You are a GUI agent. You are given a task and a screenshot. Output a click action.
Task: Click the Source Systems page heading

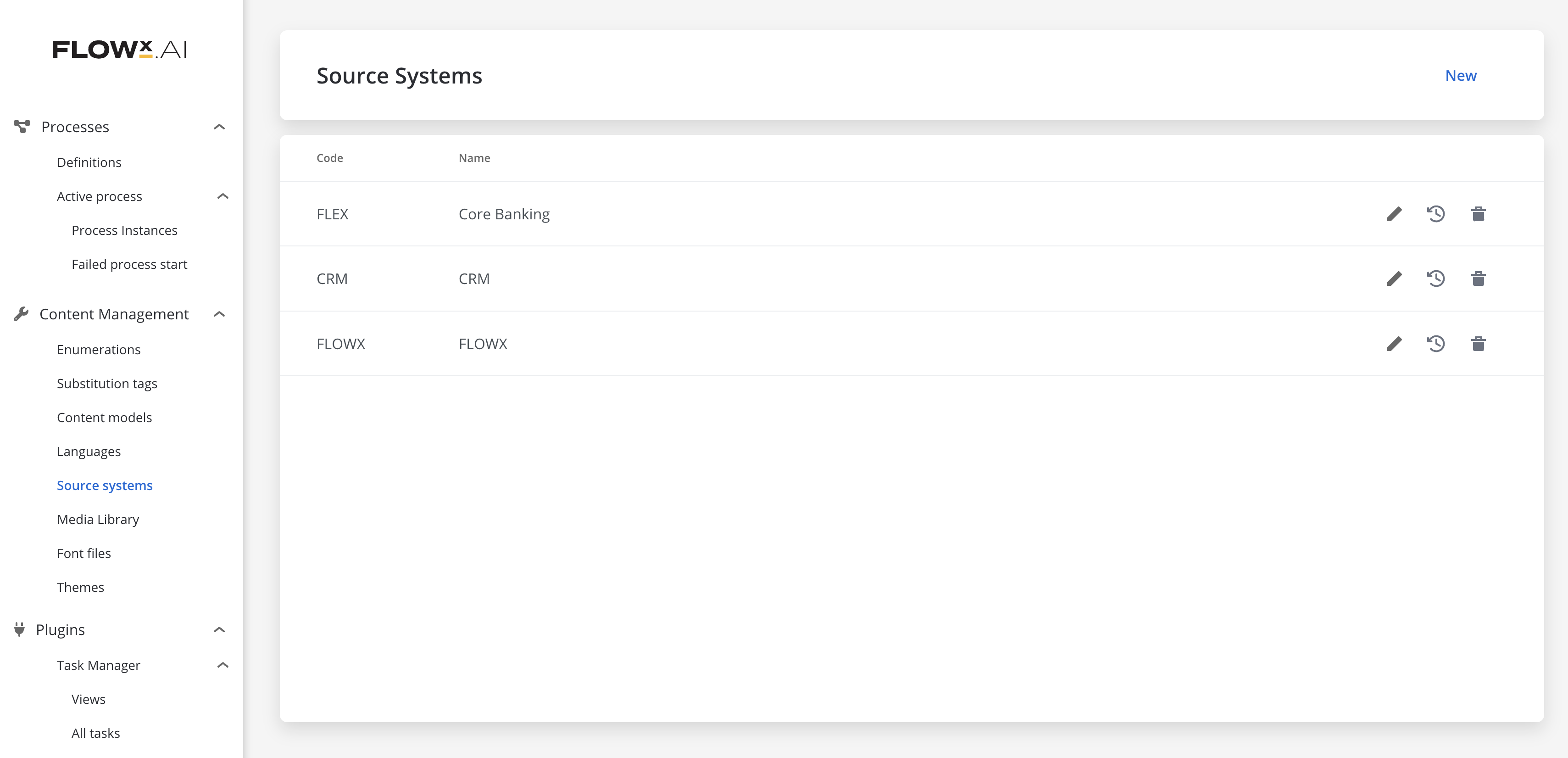coord(399,76)
